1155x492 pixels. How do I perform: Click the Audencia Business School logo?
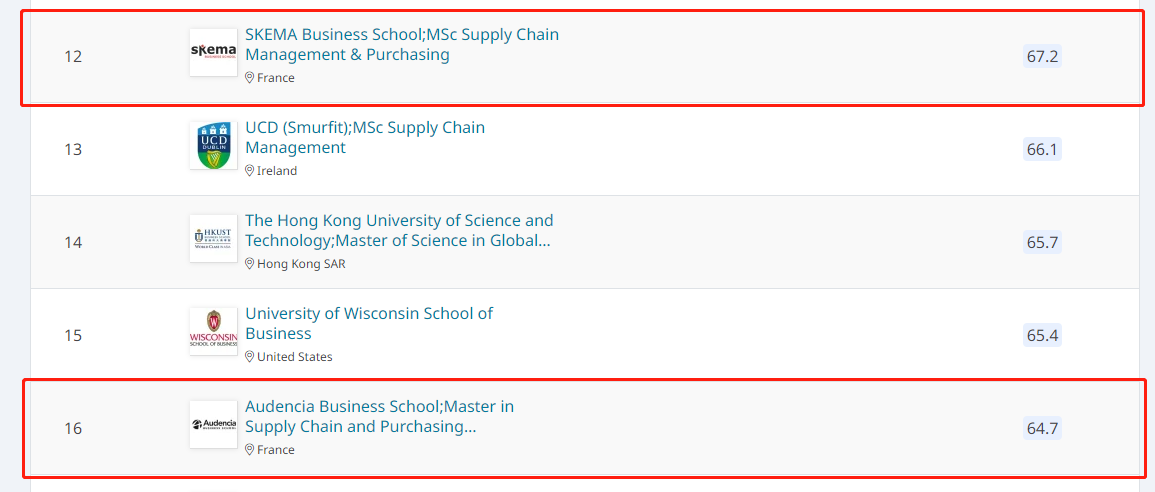[x=213, y=425]
